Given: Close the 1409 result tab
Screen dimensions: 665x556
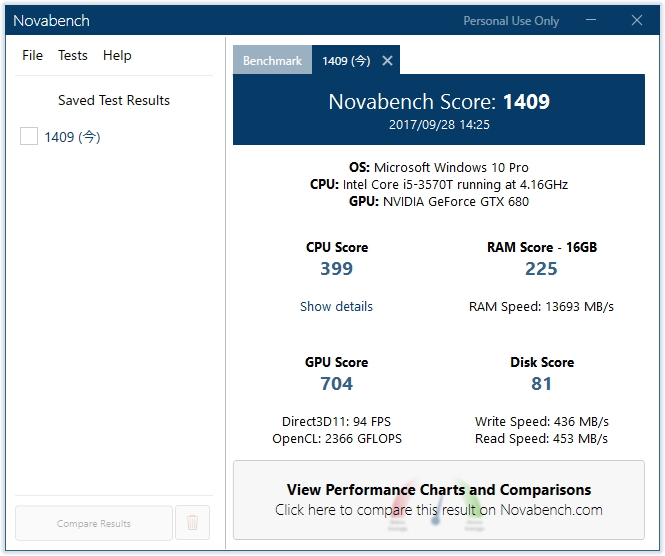Looking at the screenshot, I should (387, 61).
